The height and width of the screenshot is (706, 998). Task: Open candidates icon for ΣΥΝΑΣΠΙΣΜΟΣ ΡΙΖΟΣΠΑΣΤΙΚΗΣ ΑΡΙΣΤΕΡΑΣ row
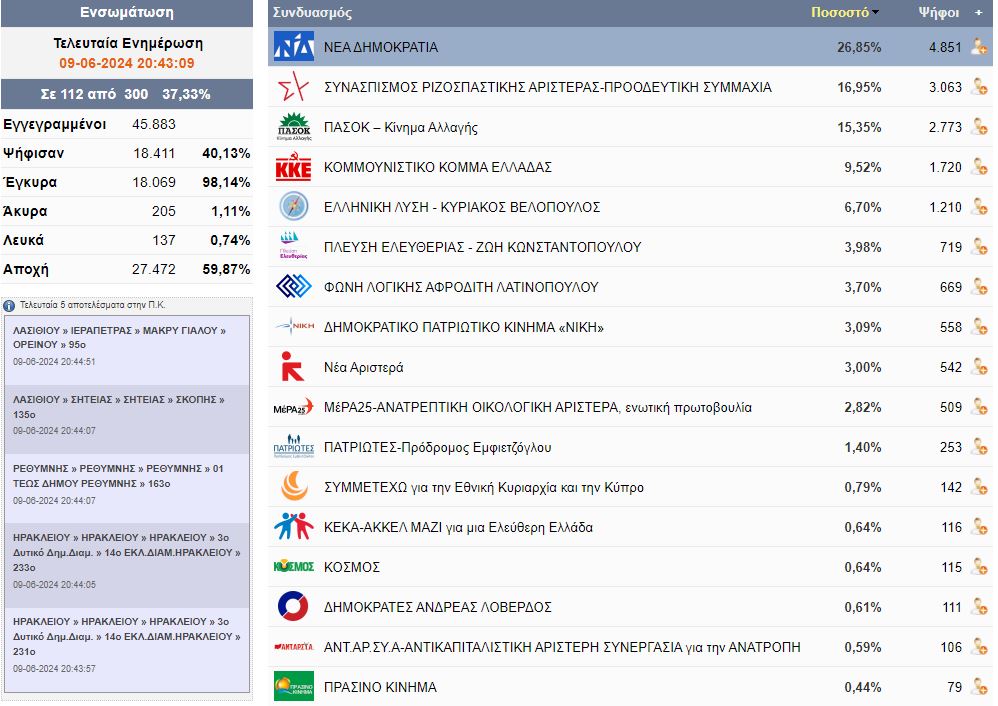tap(979, 87)
